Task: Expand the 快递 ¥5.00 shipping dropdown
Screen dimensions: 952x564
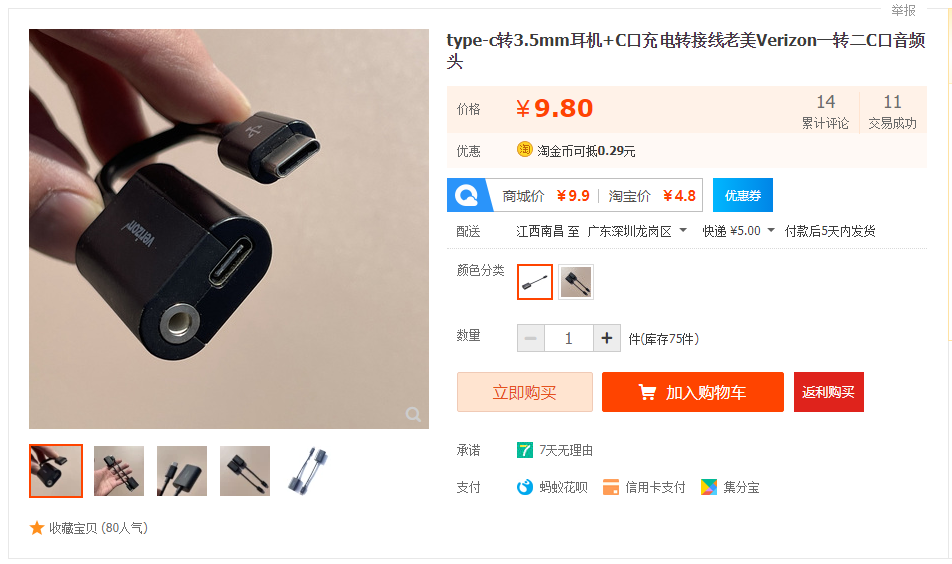Action: pos(771,231)
